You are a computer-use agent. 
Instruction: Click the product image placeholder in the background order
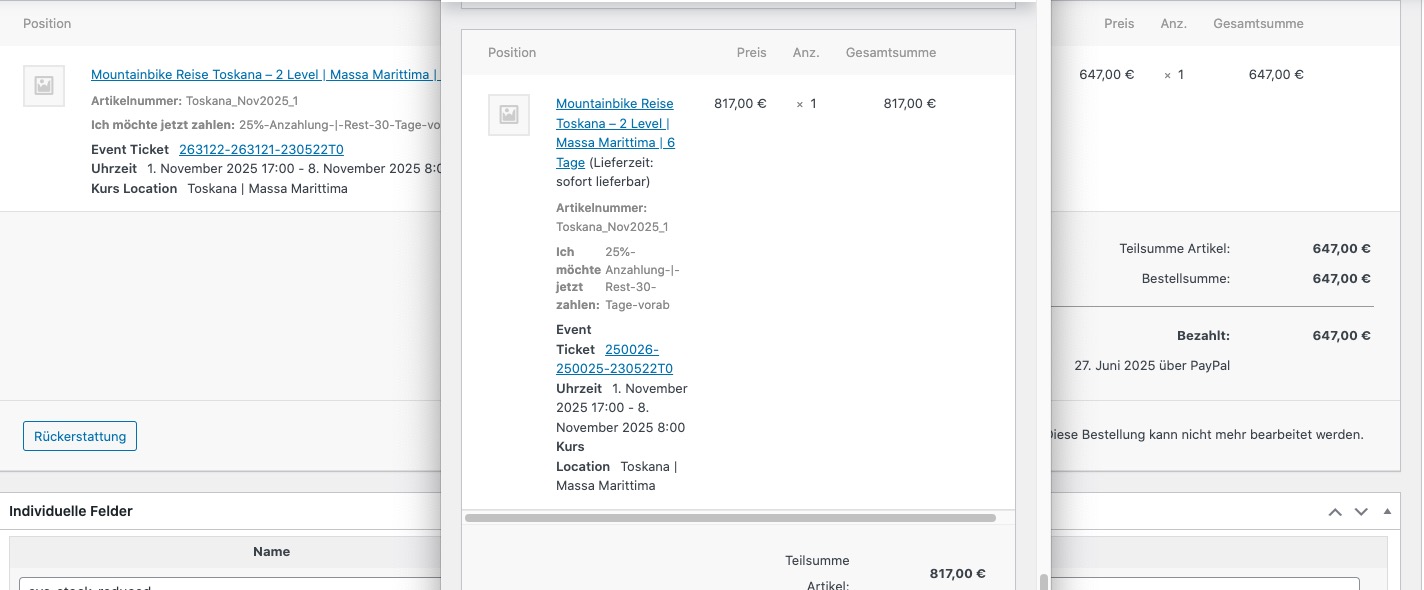[x=44, y=86]
